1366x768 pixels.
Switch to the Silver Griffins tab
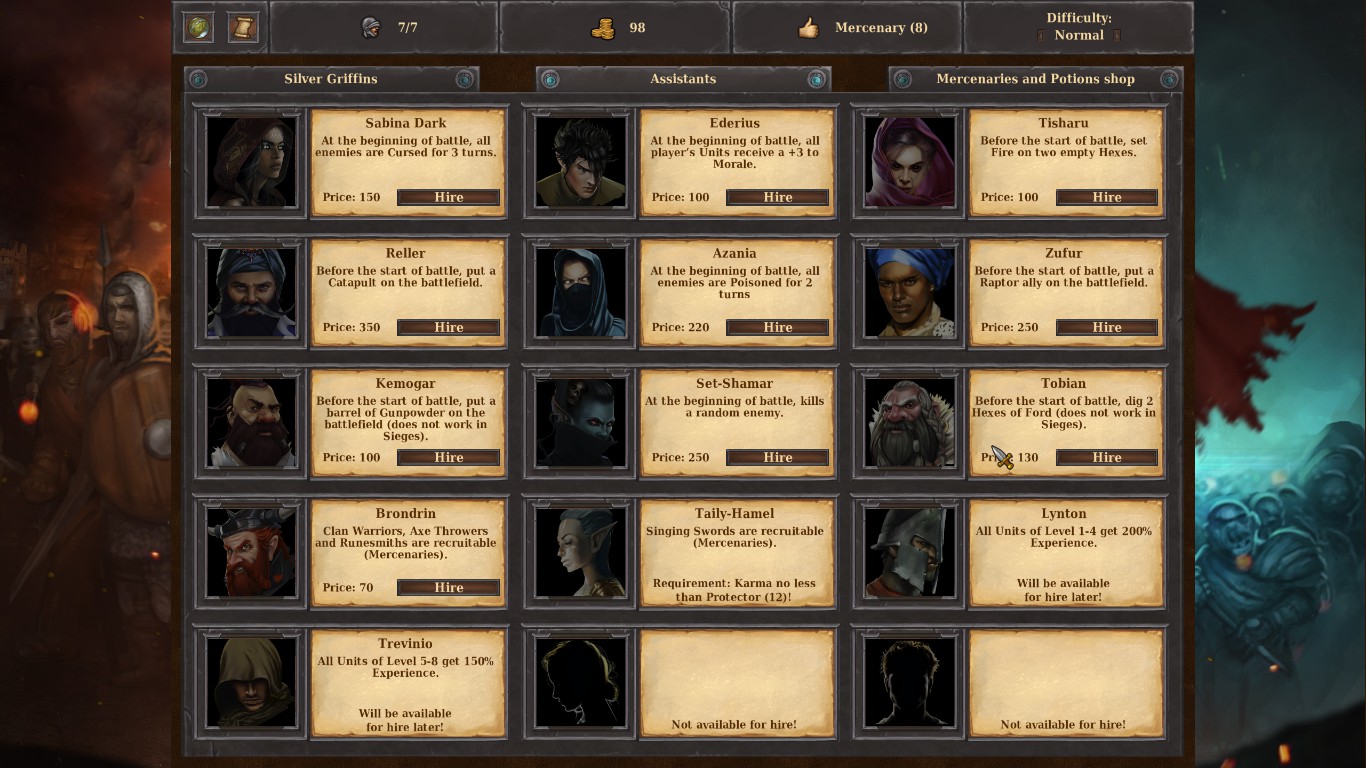click(x=331, y=79)
